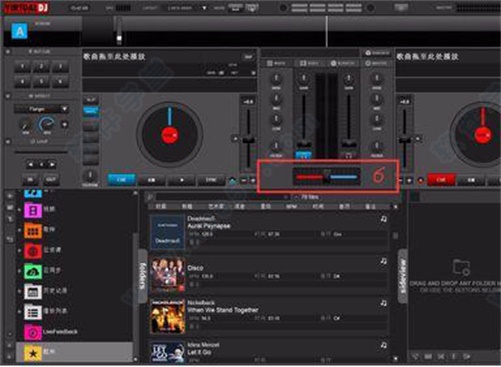The height and width of the screenshot is (367, 501).
Task: Open the red record folder icon
Action: coord(33,251)
